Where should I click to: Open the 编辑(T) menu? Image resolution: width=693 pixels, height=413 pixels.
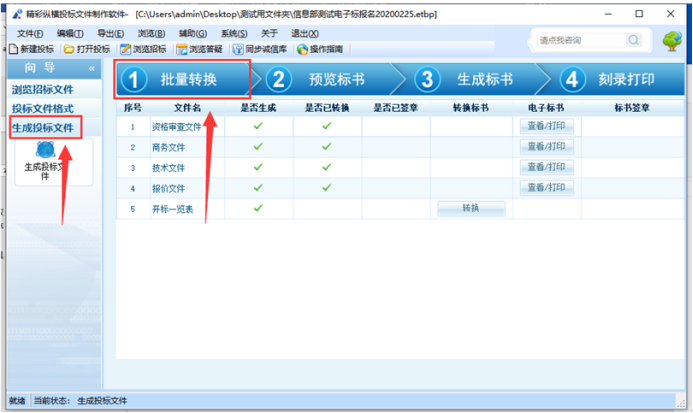click(x=70, y=34)
